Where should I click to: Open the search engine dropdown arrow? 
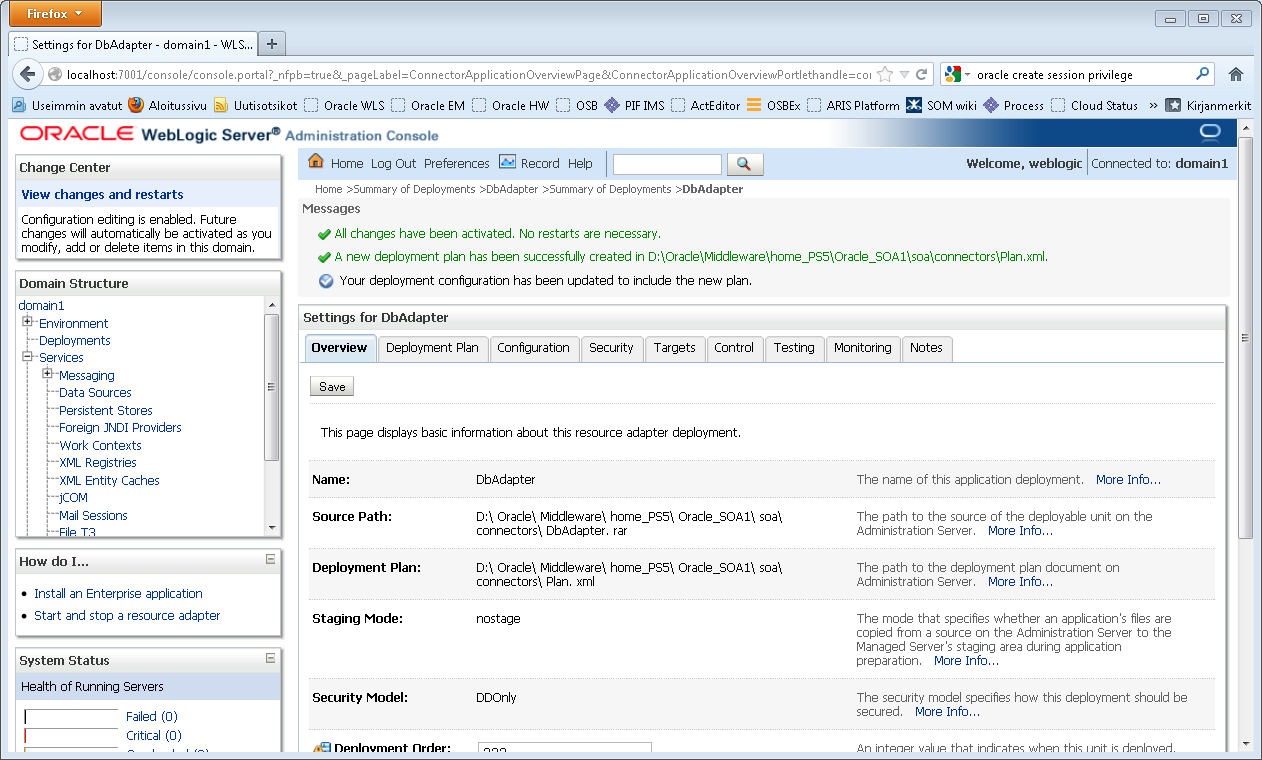click(x=967, y=75)
